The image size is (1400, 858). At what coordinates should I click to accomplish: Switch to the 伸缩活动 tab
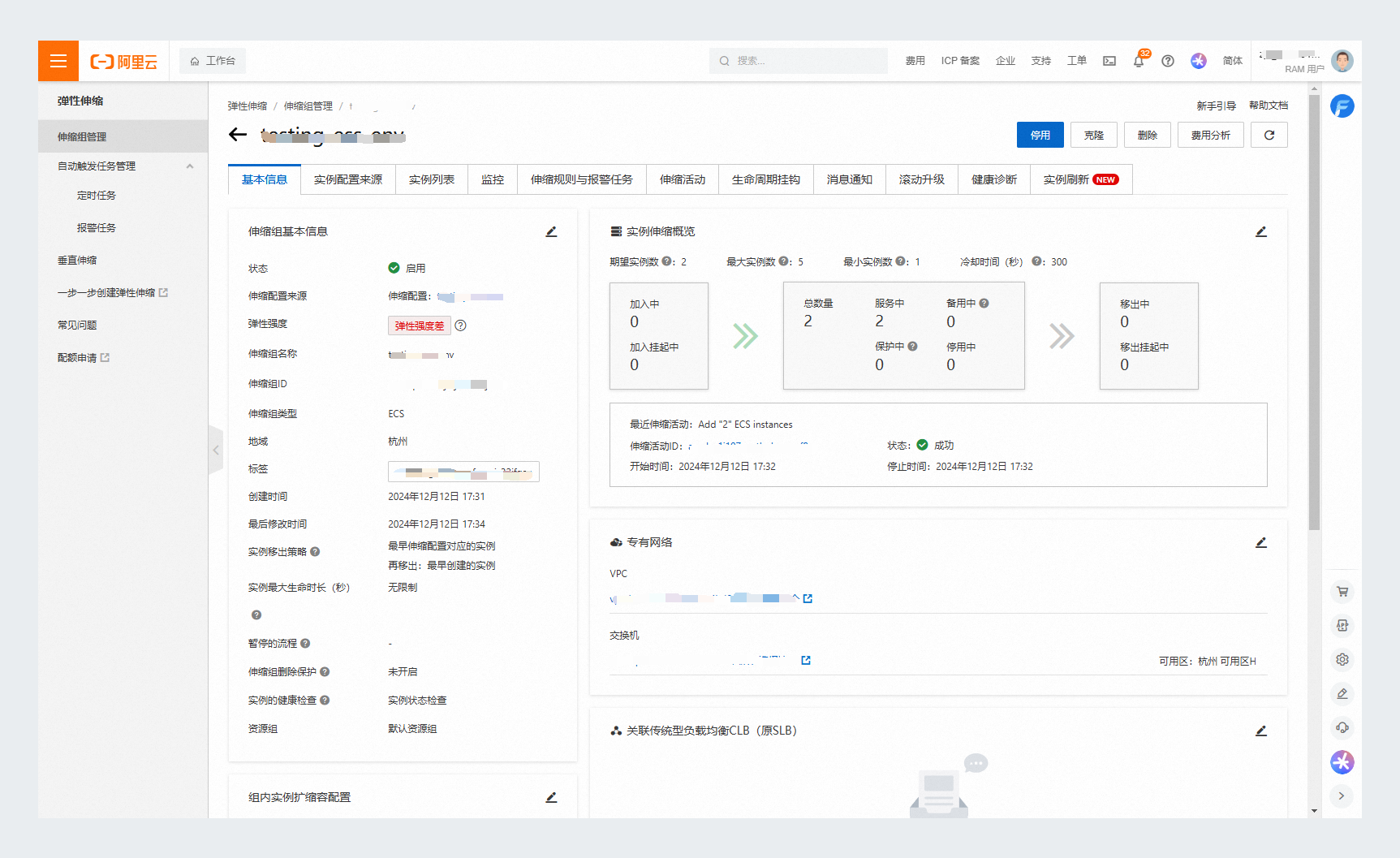[683, 179]
